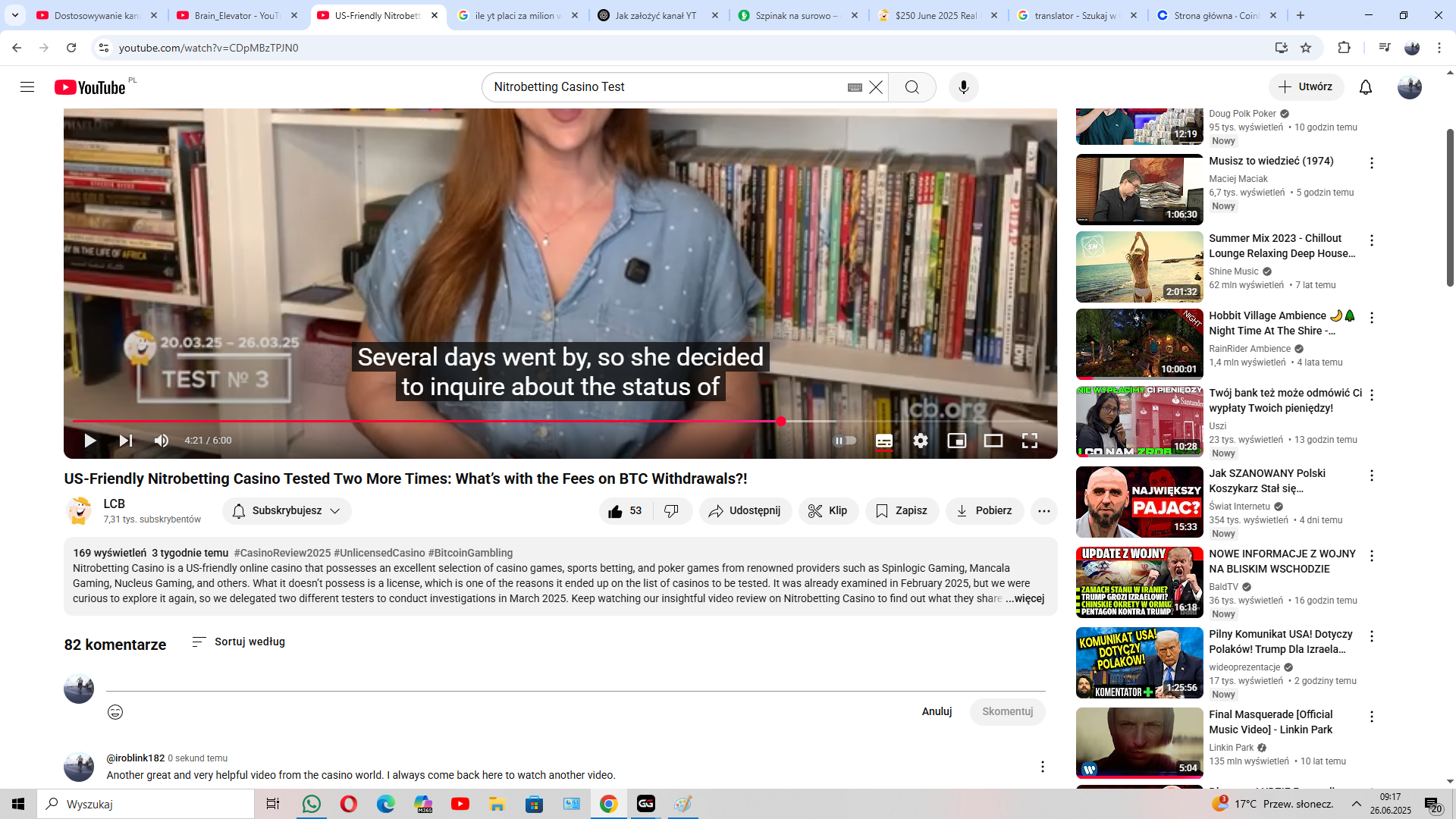Like the video with thumbs-up

click(x=626, y=511)
